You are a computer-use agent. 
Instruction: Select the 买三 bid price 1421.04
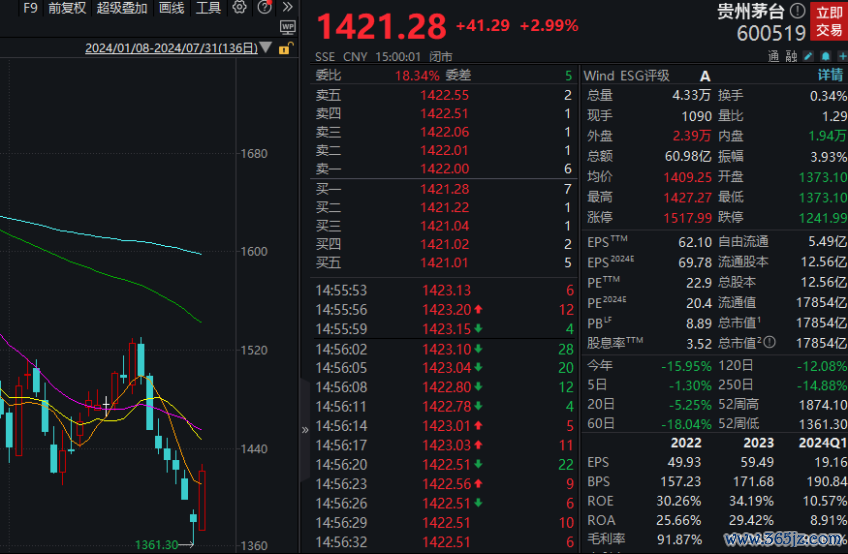tap(445, 226)
